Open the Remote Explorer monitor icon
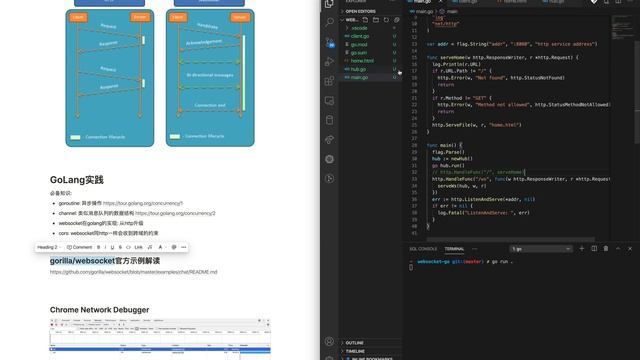640x360 pixels. coord(329,100)
